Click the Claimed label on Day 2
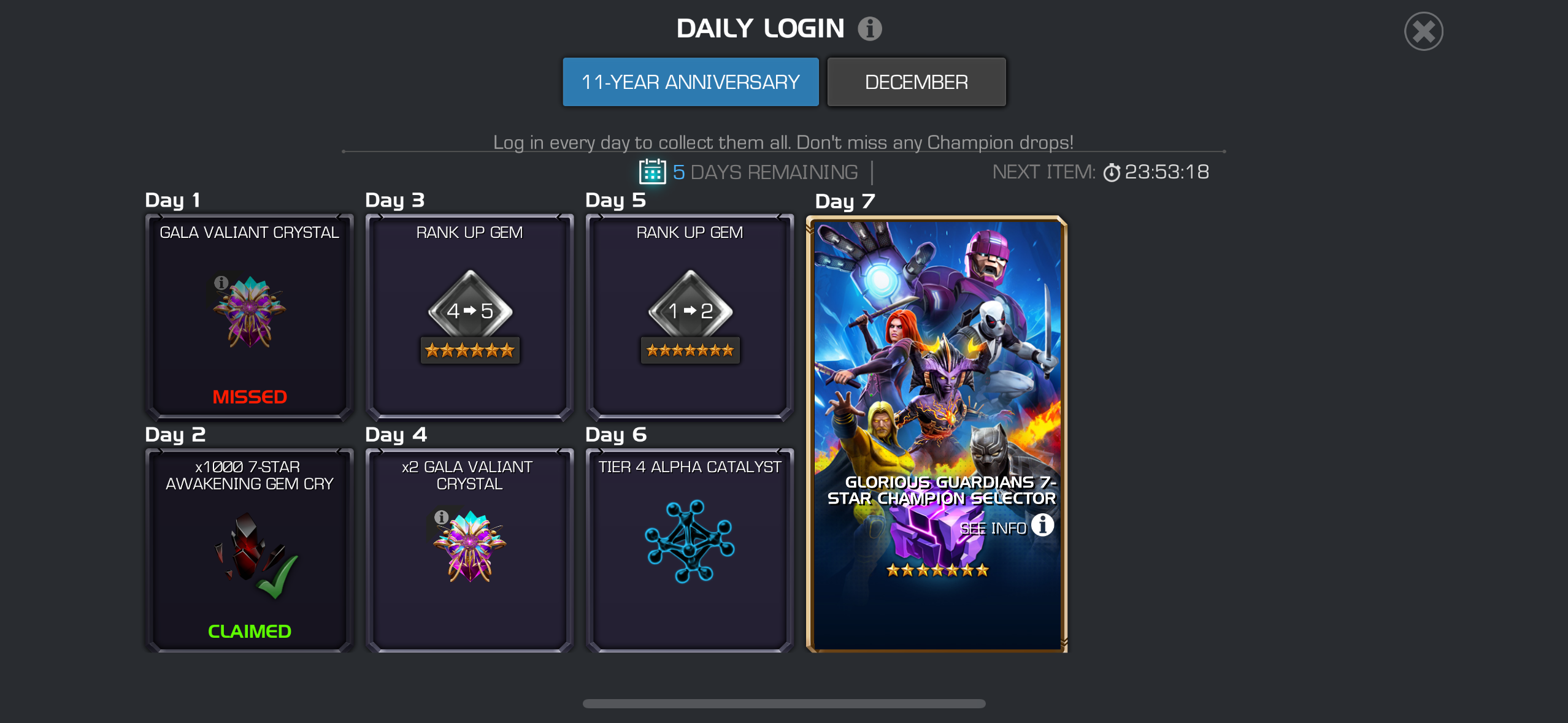The image size is (1568, 723). point(249,631)
